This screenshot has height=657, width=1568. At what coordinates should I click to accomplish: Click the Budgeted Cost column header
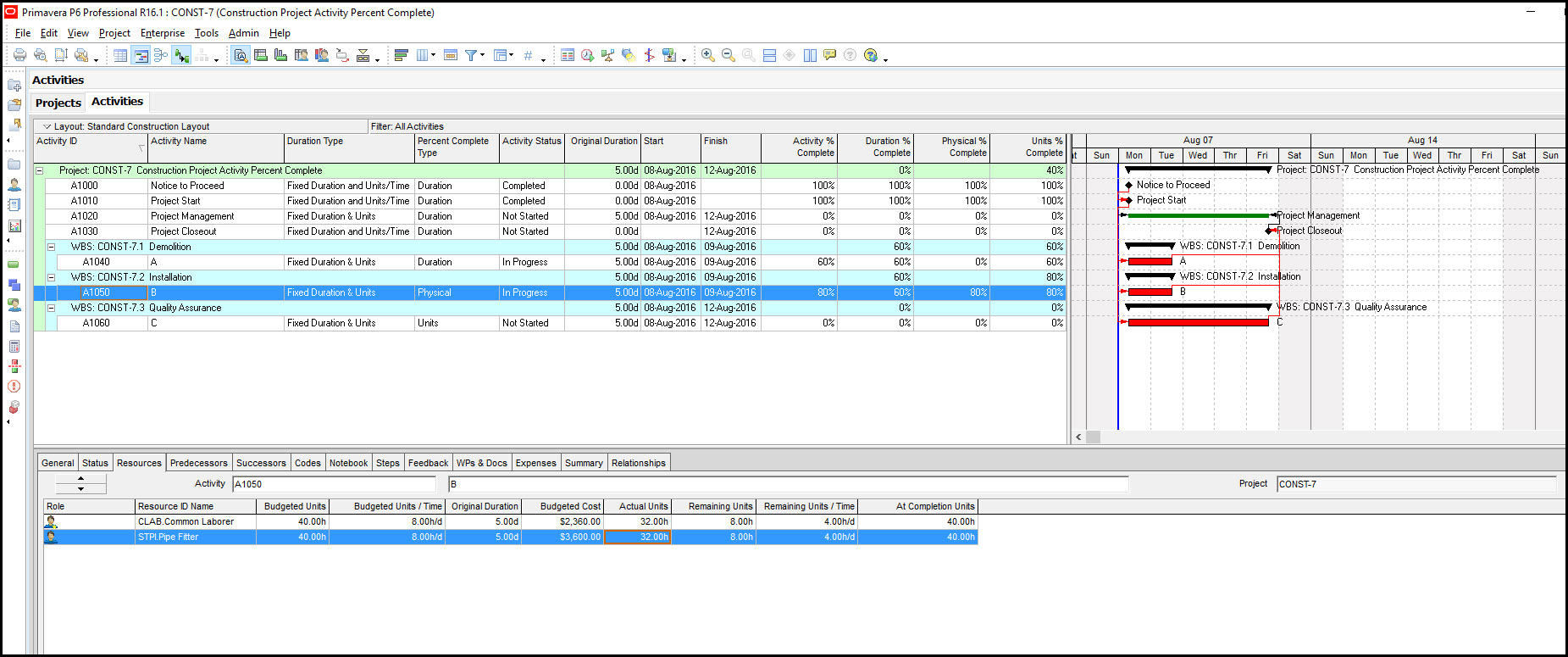[562, 506]
